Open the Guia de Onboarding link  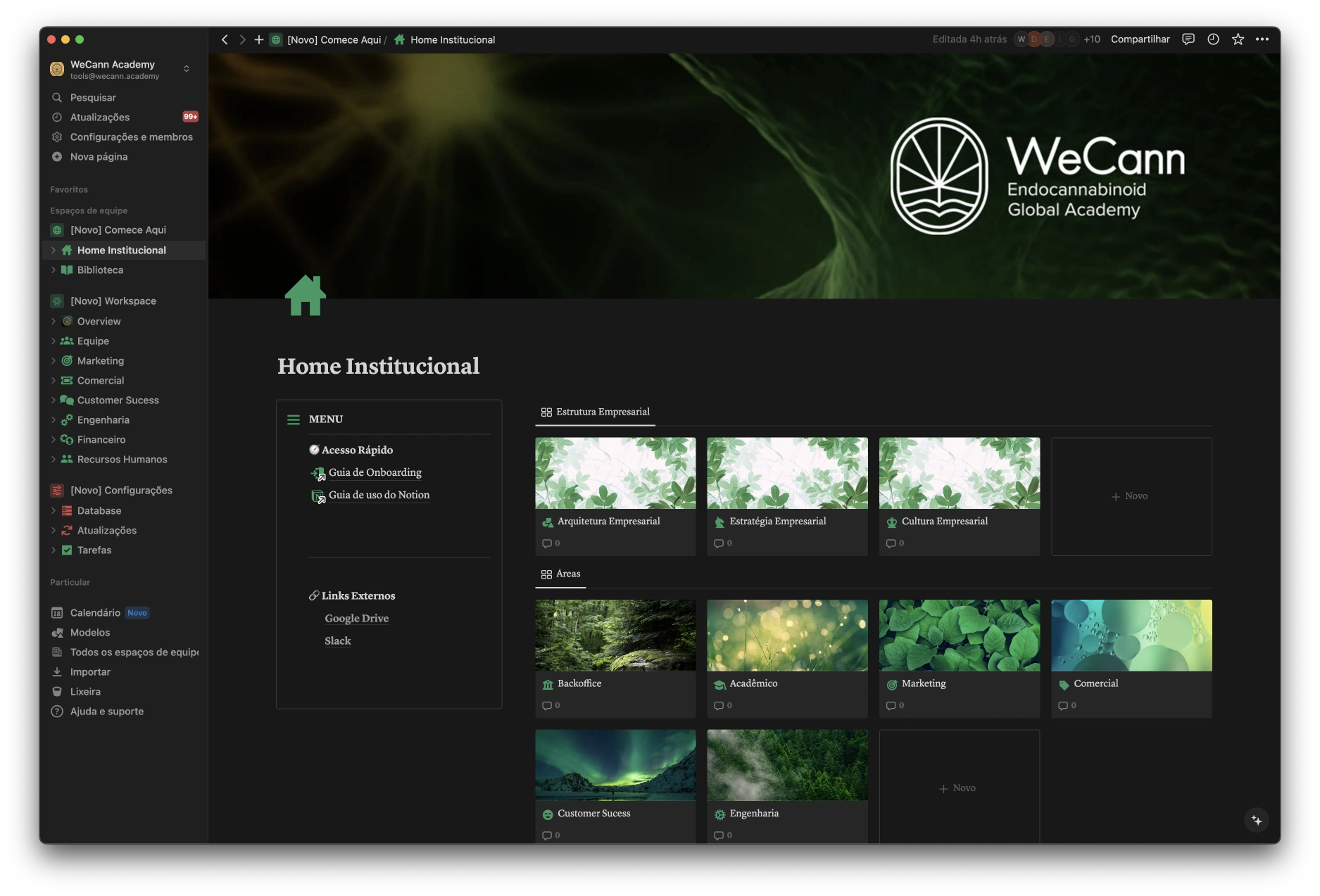click(375, 473)
